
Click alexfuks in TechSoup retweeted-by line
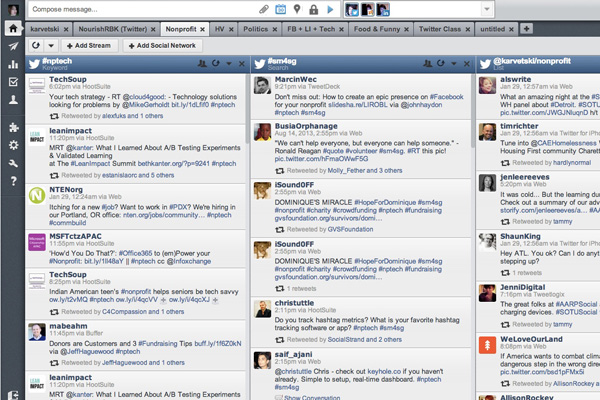coord(114,116)
